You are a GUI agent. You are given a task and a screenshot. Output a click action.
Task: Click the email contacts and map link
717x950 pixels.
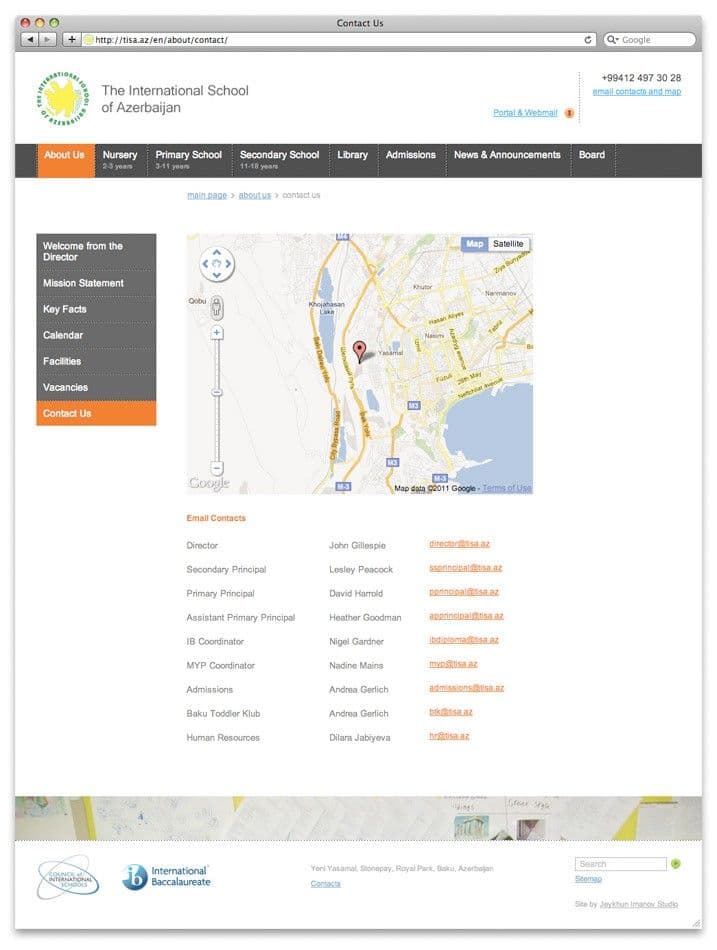tap(636, 91)
